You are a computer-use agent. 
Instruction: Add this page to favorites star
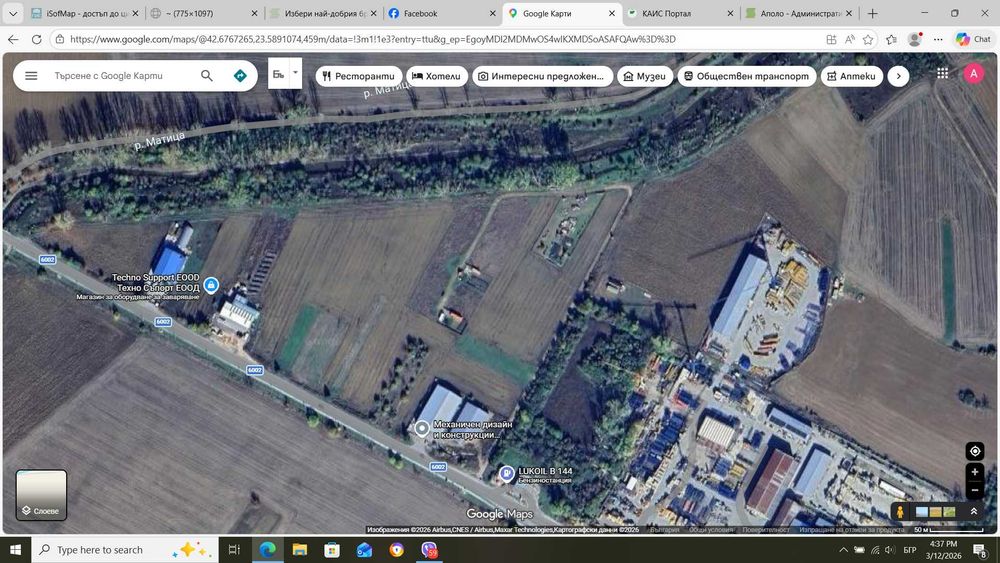tap(868, 40)
